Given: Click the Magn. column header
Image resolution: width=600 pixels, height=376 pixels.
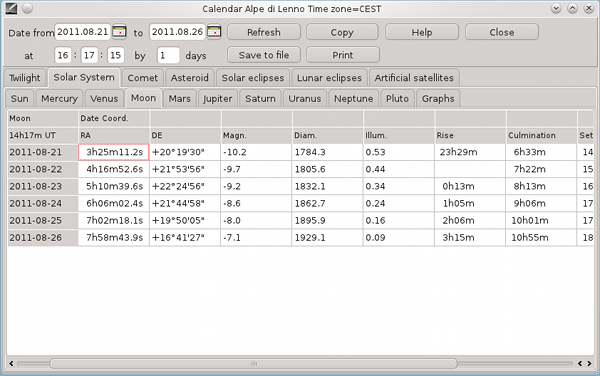Looking at the screenshot, I should click(x=256, y=135).
